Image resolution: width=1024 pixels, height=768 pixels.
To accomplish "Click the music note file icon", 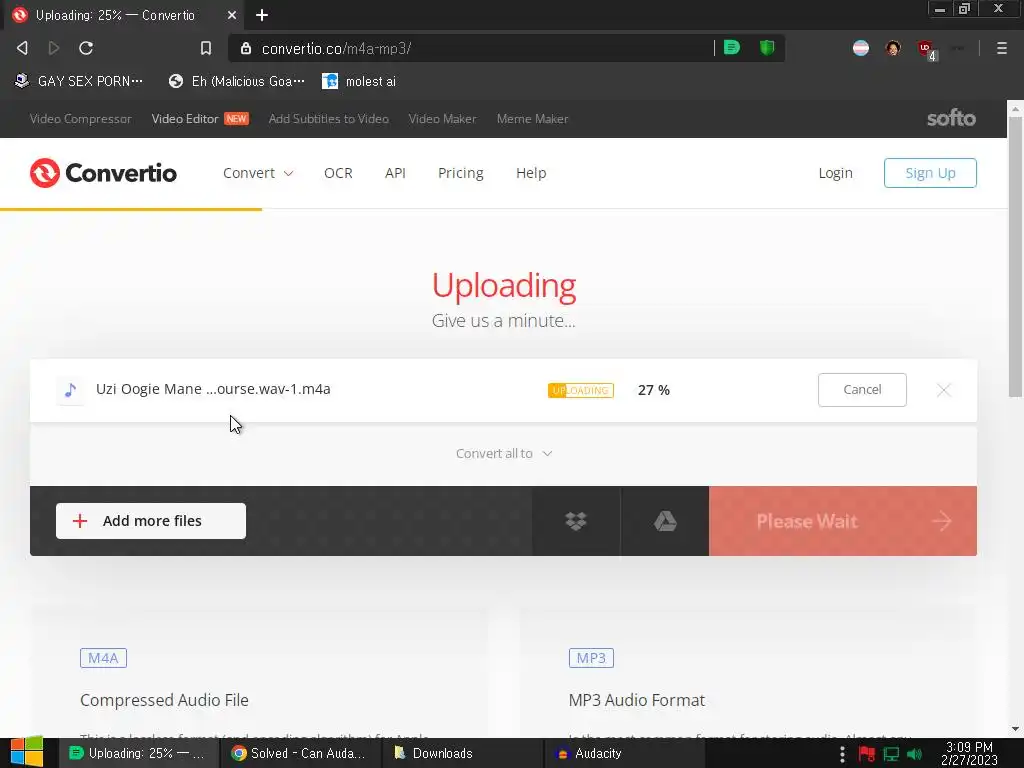I will pos(71,390).
